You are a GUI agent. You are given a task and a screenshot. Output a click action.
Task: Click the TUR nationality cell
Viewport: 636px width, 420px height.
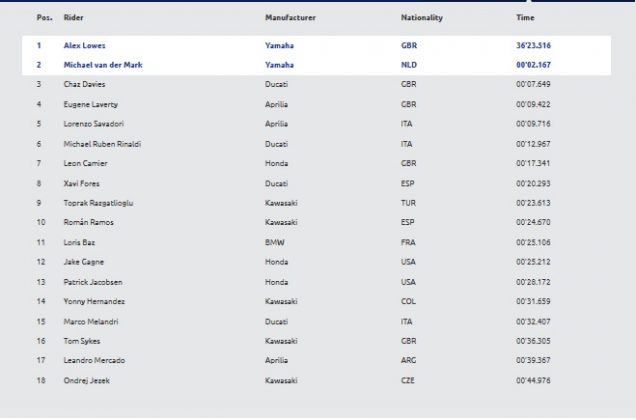pos(409,202)
